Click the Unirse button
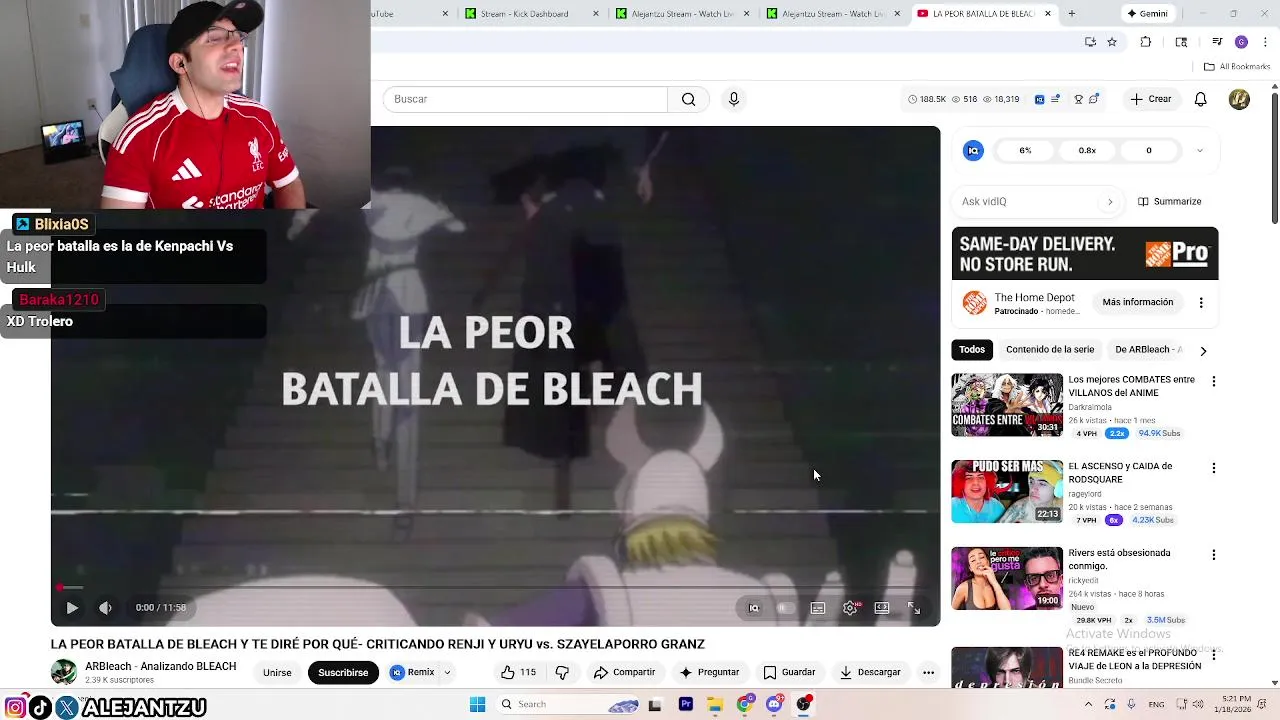 pyautogui.click(x=277, y=673)
